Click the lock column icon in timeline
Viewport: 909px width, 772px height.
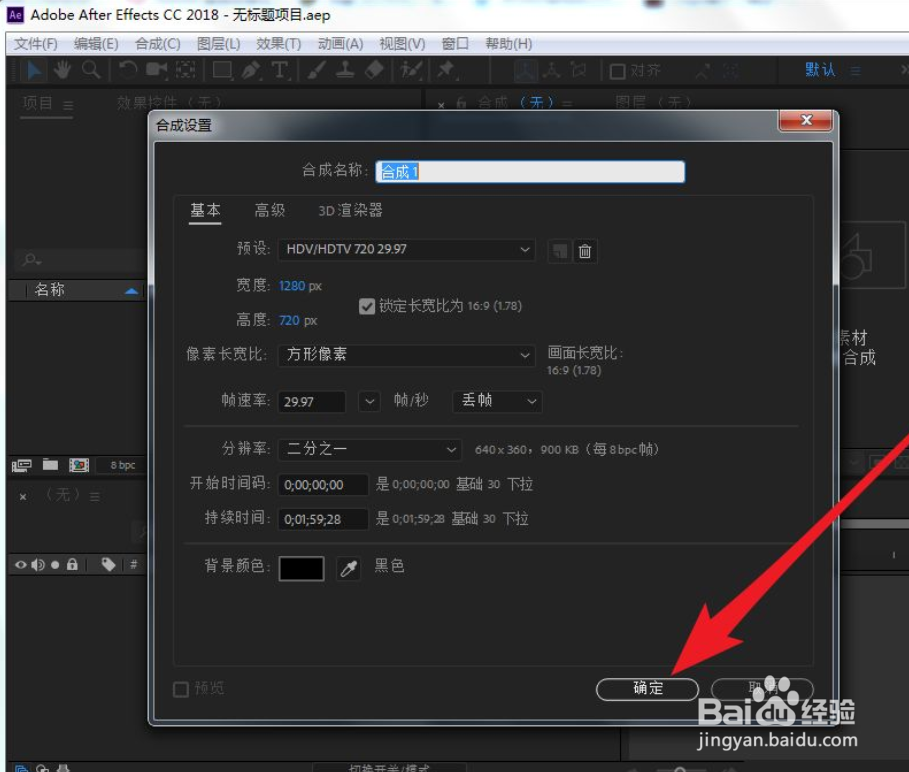click(x=72, y=564)
